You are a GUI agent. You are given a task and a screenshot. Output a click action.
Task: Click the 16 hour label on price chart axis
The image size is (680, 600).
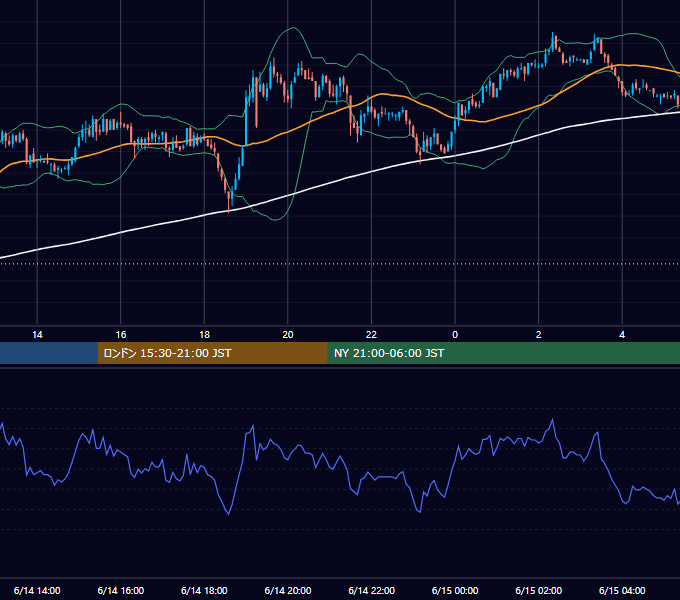[x=121, y=335]
